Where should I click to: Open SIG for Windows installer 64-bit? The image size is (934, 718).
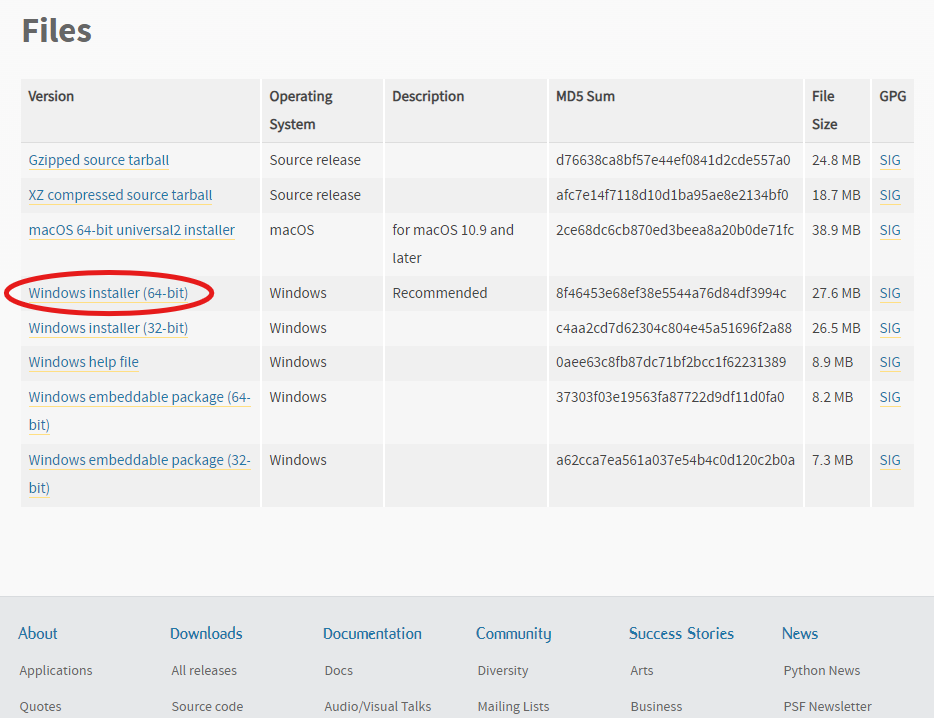[x=890, y=293]
